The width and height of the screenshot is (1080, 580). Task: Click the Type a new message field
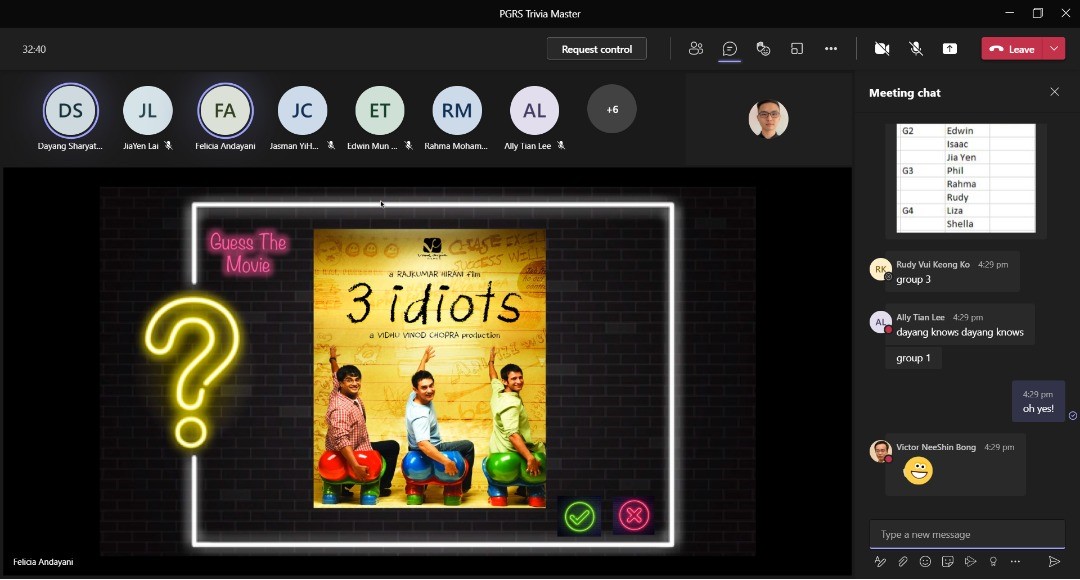tap(967, 534)
